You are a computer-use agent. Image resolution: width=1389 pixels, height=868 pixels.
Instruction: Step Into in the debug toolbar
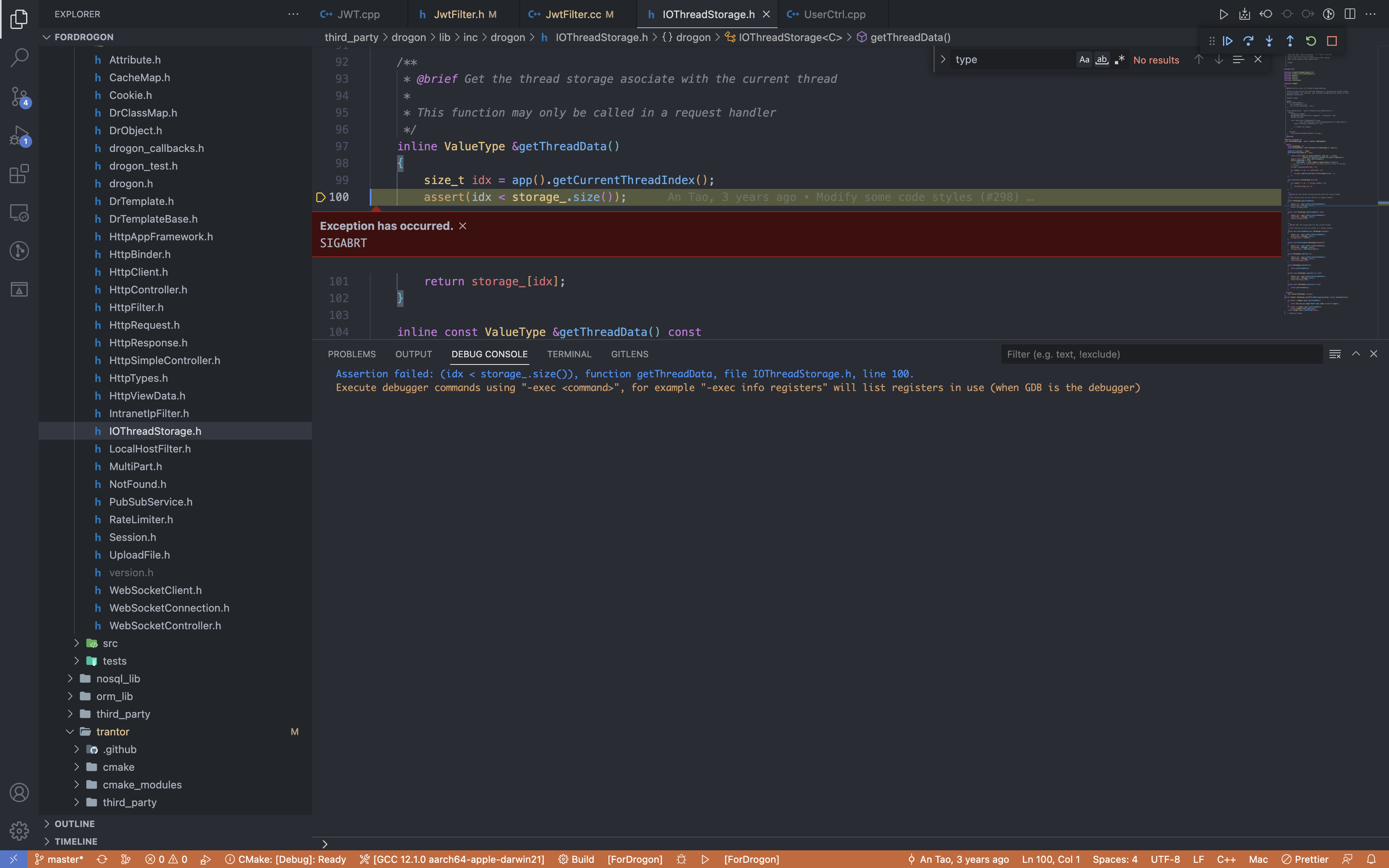click(1269, 41)
